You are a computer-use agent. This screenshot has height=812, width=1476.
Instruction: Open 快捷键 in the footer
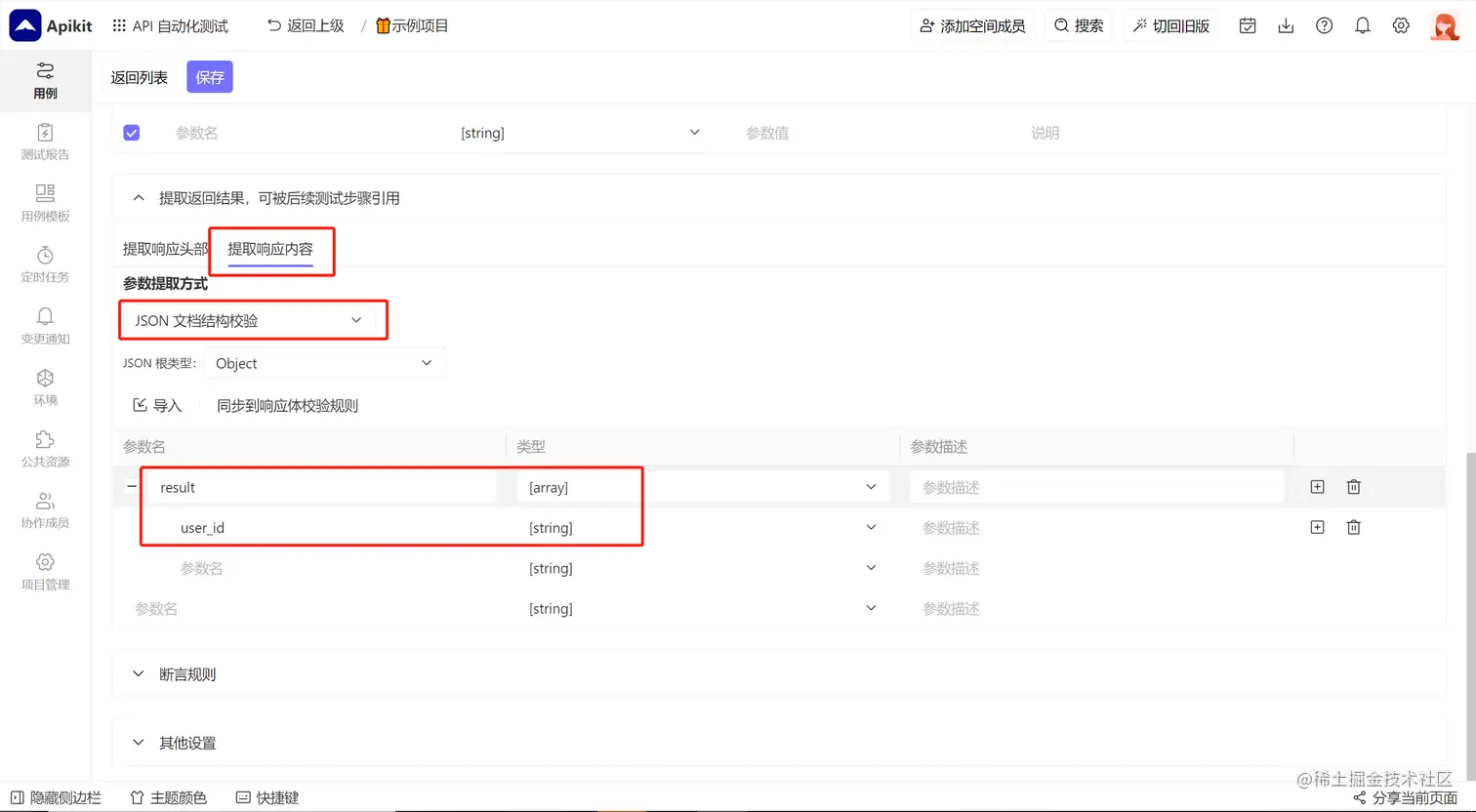point(267,797)
